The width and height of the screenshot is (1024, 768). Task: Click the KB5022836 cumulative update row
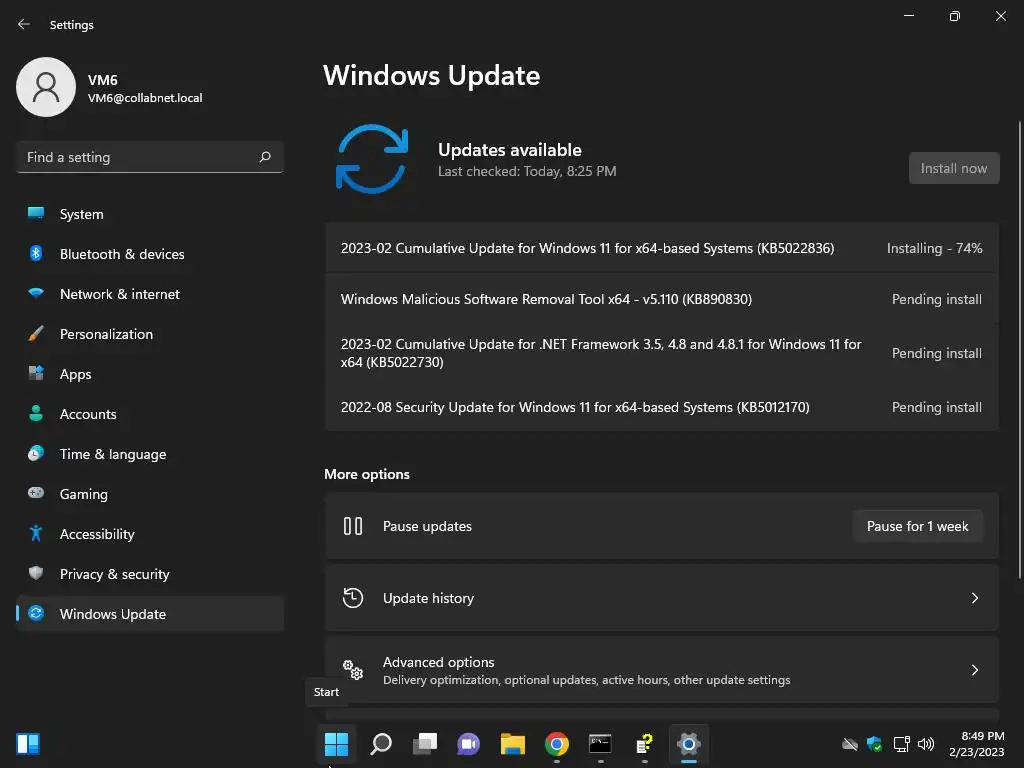point(662,248)
